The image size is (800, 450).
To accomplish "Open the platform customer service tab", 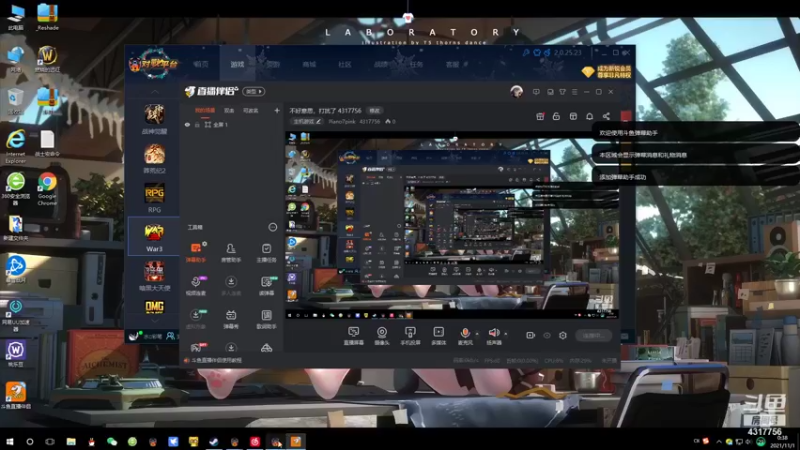I will [453, 64].
